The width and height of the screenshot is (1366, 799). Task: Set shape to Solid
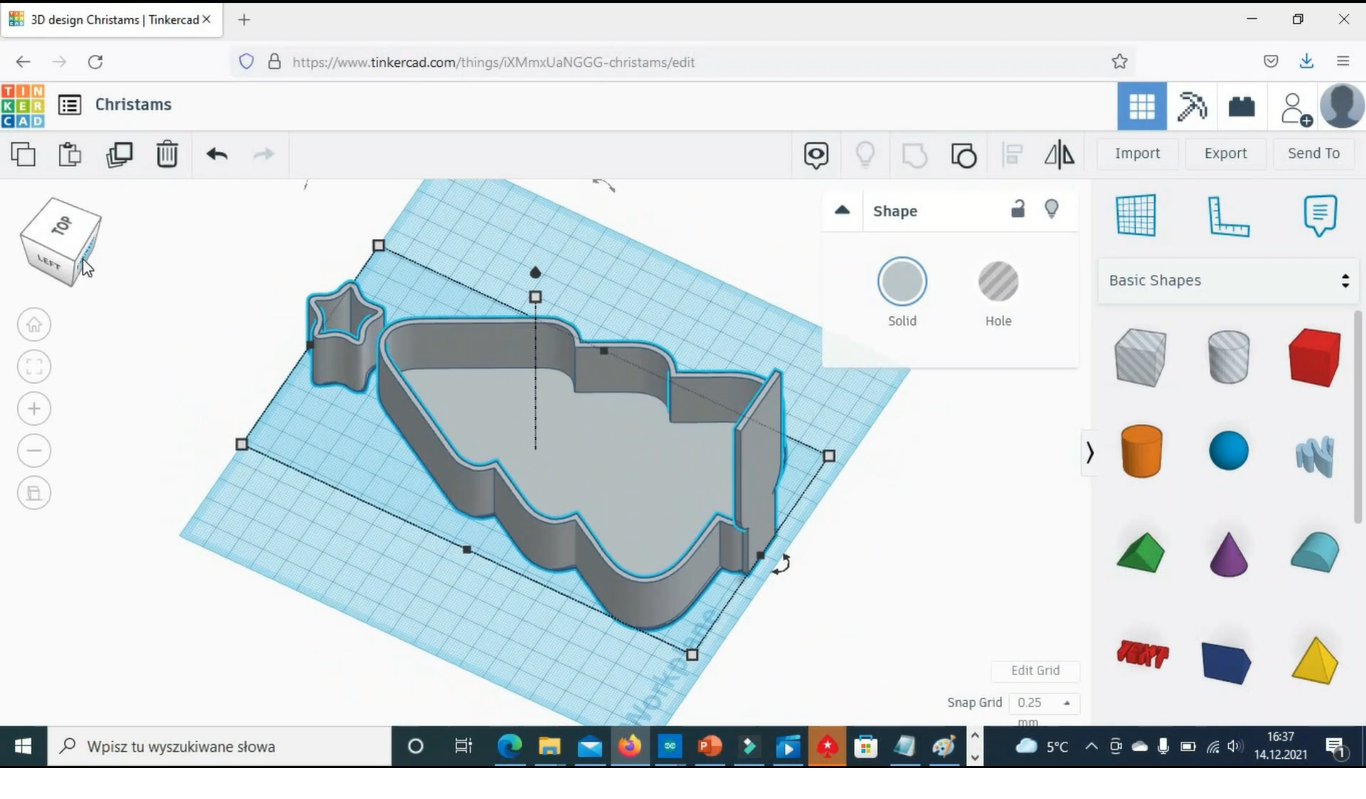[x=902, y=282]
